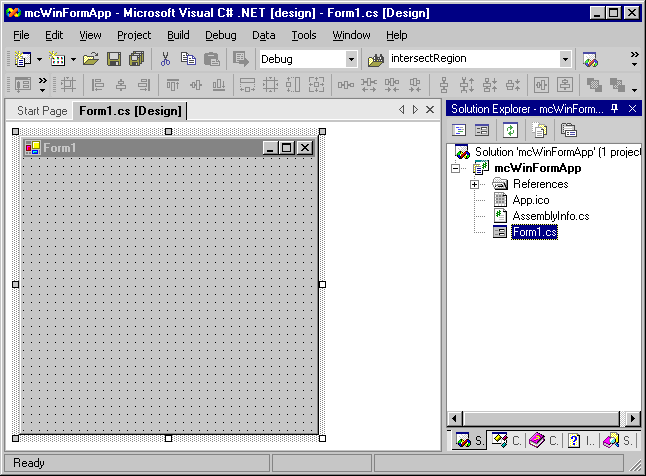The width and height of the screenshot is (646, 476).
Task: Switch to Class View bottom tab
Action: coord(507,441)
